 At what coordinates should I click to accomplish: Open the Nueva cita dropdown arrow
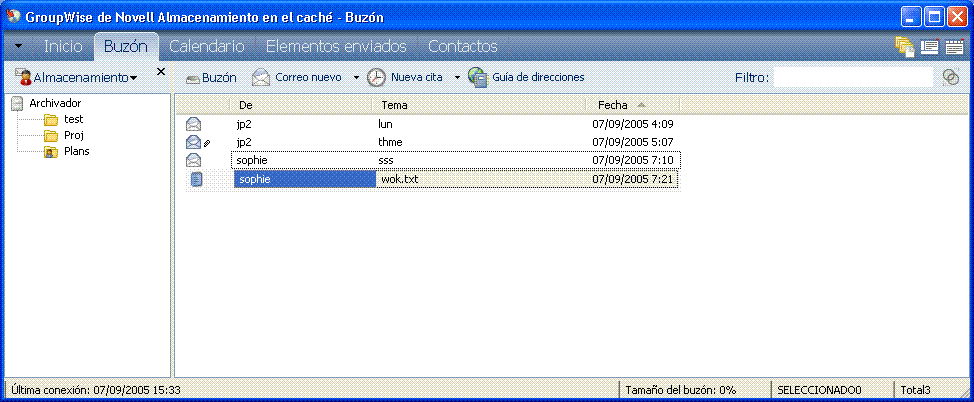pyautogui.click(x=457, y=78)
